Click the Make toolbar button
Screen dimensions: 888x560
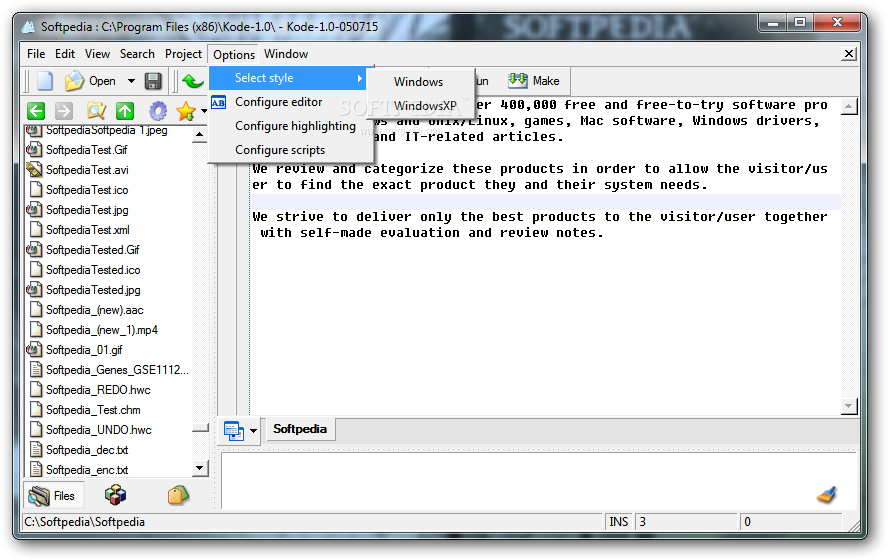pos(534,81)
